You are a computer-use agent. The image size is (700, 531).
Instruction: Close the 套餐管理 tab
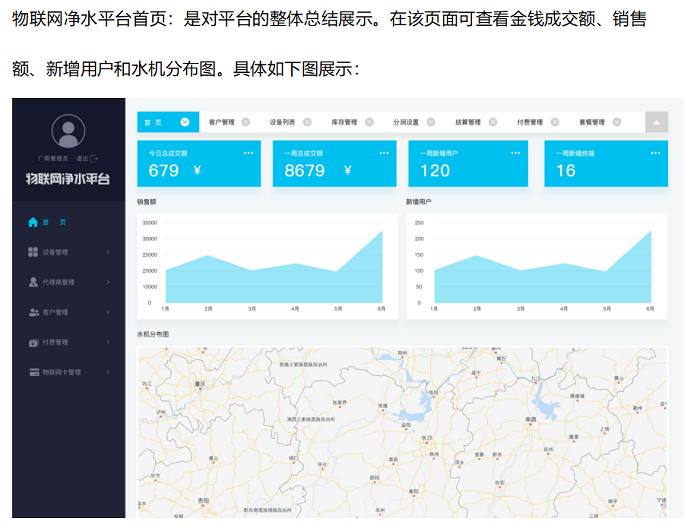click(617, 122)
